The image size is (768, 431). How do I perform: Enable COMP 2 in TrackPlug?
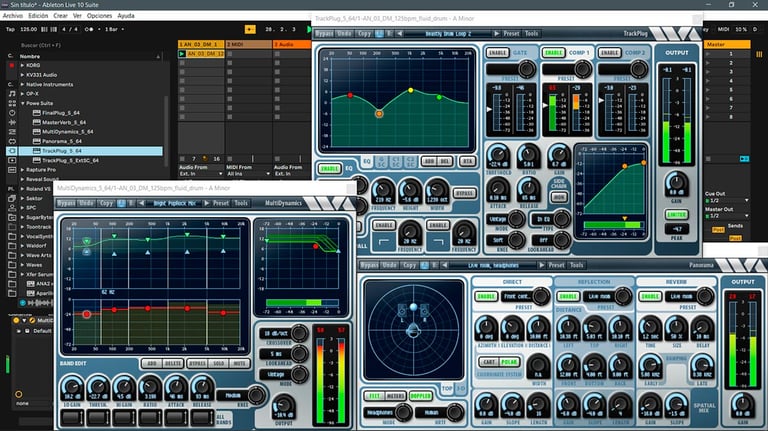609,53
